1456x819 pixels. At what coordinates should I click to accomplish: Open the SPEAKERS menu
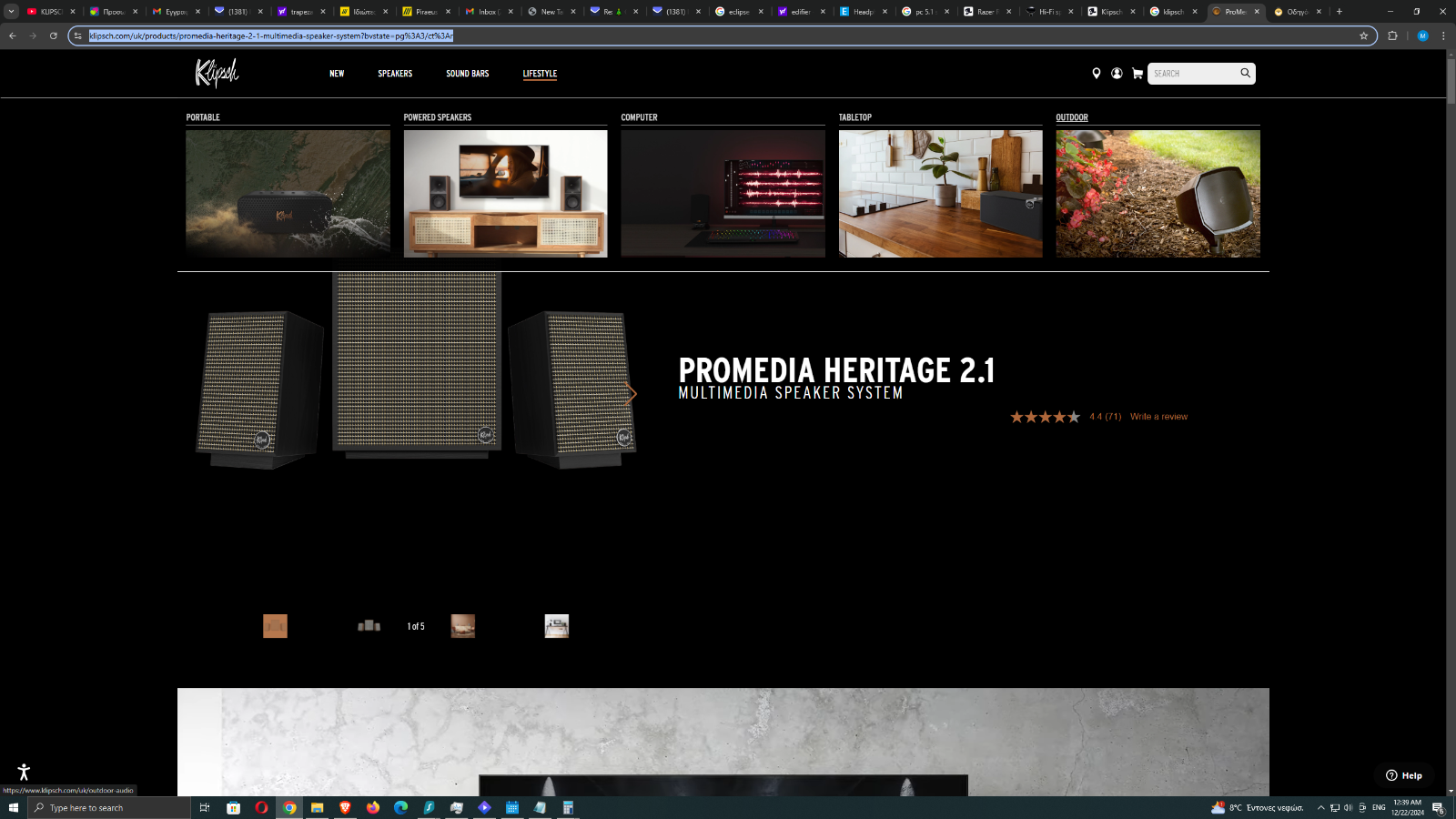point(395,74)
